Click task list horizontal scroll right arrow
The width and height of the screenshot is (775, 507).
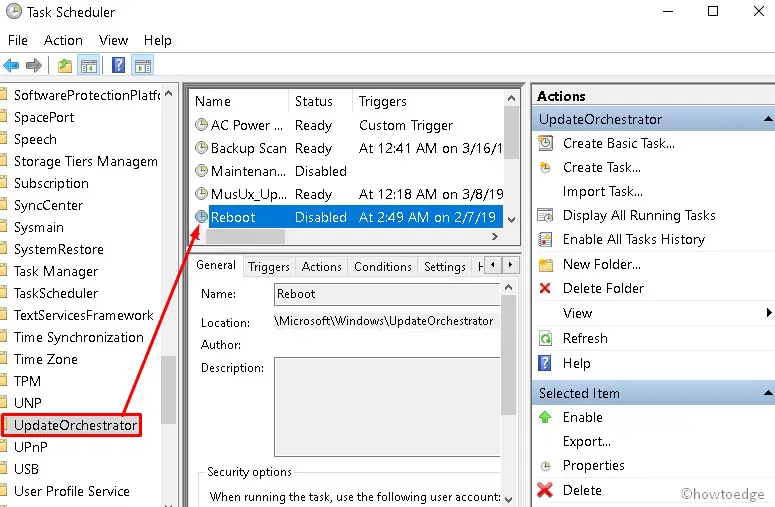[495, 237]
